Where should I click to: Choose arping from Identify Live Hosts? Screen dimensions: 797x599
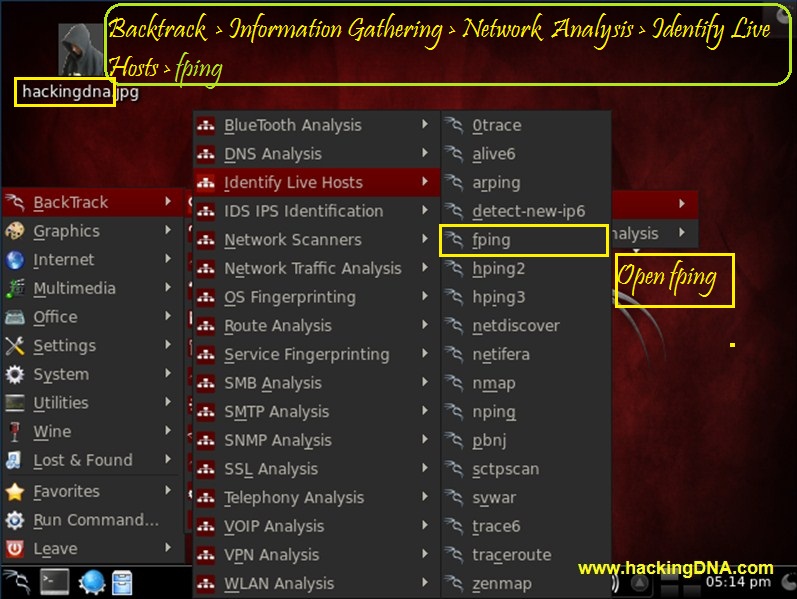[526, 183]
